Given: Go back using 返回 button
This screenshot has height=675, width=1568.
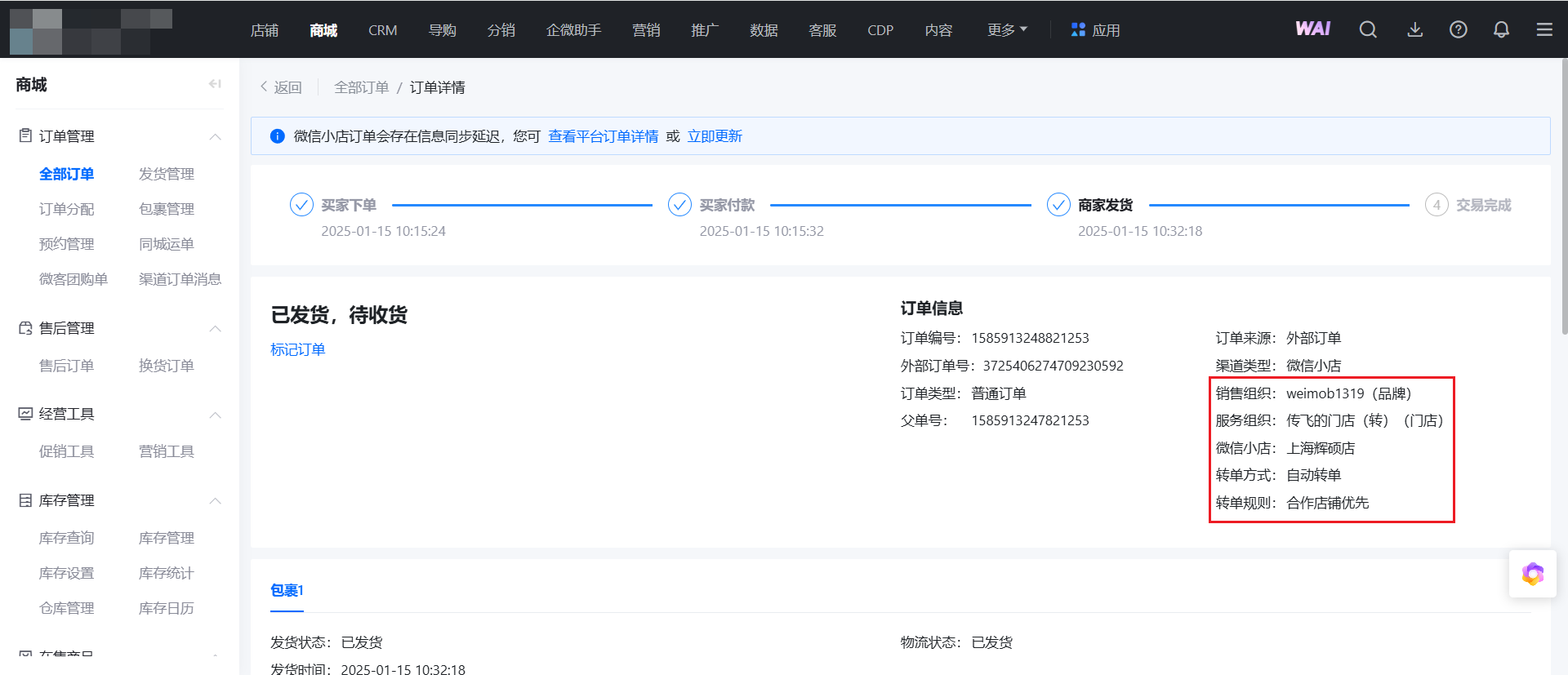Looking at the screenshot, I should point(281,87).
